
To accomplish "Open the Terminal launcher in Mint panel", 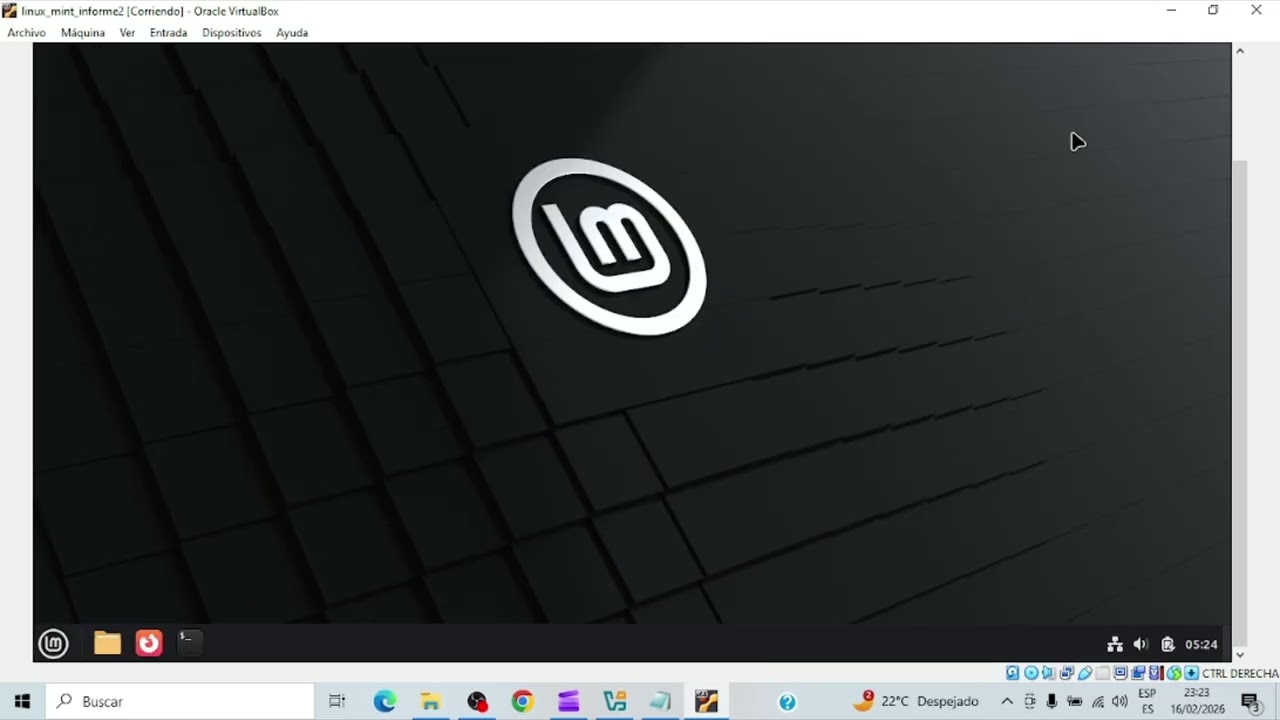I will pyautogui.click(x=189, y=643).
